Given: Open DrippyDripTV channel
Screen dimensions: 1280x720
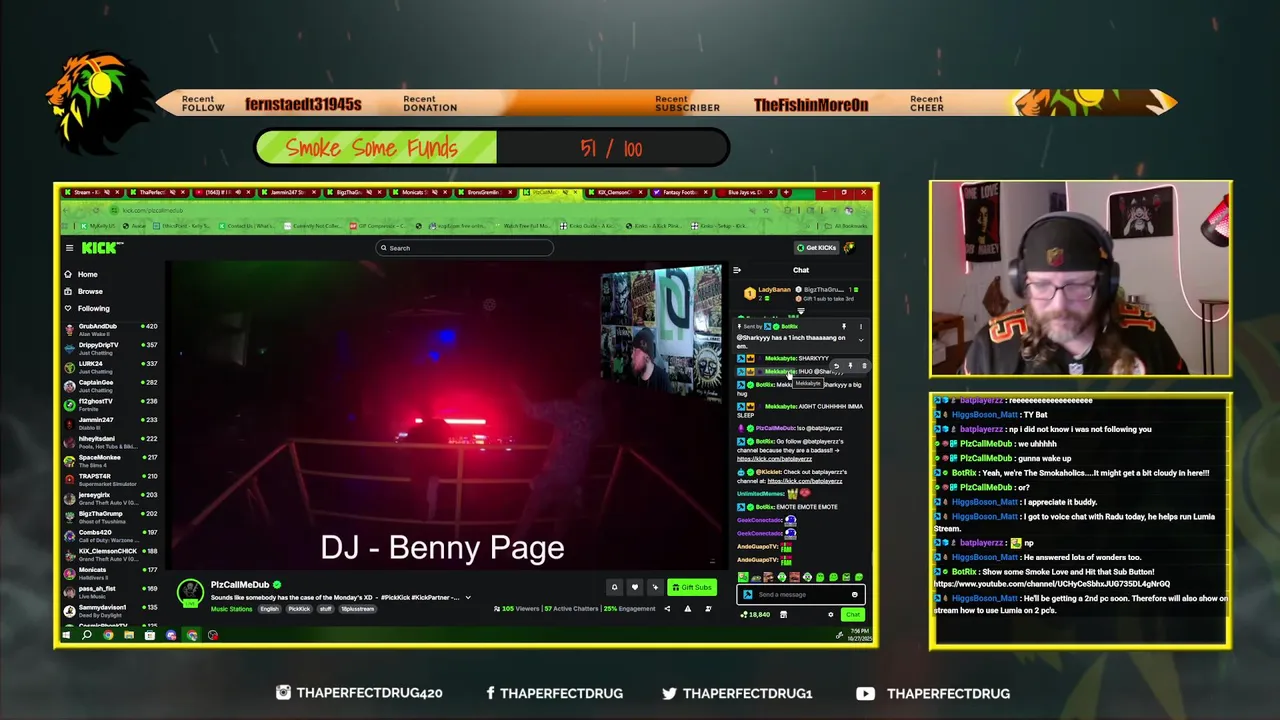Looking at the screenshot, I should point(111,347).
